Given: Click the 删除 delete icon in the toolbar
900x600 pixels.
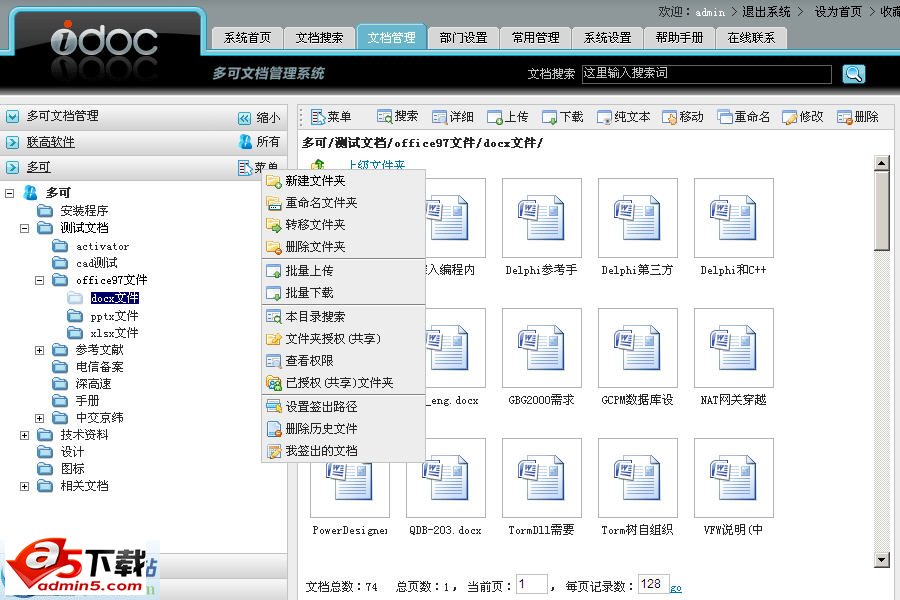Looking at the screenshot, I should (x=843, y=116).
